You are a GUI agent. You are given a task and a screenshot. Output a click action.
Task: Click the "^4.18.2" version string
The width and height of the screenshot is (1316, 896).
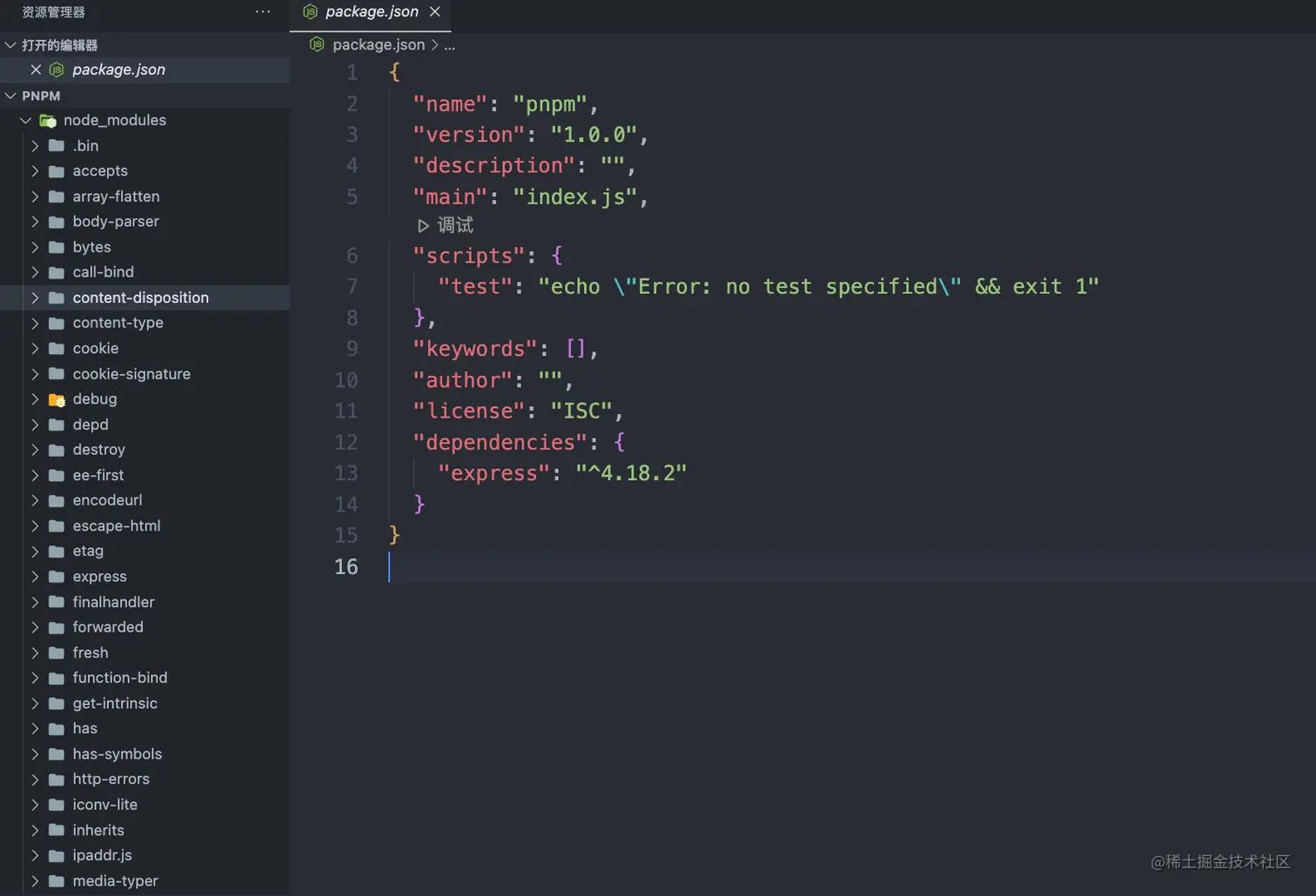pyautogui.click(x=631, y=473)
